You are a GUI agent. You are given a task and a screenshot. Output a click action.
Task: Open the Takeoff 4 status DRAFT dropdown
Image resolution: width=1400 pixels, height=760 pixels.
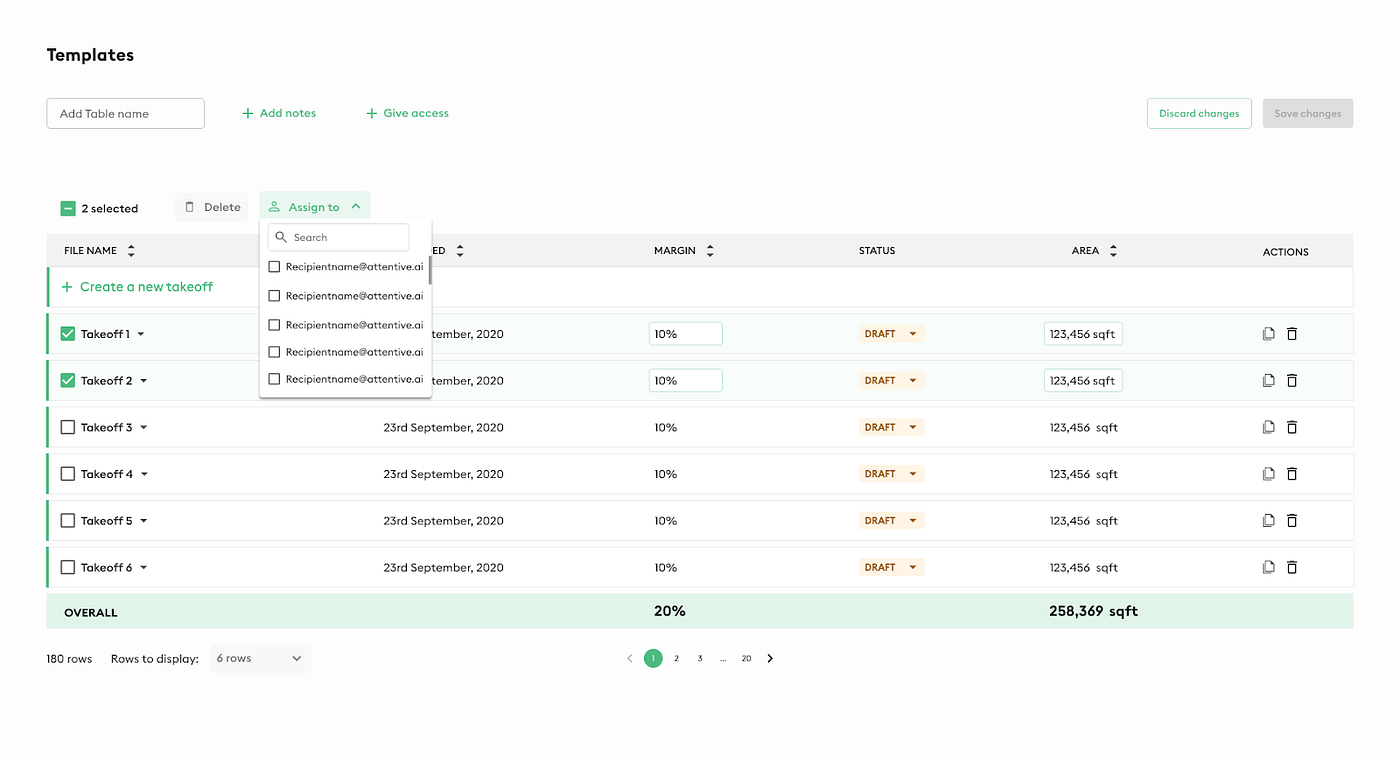pyautogui.click(x=891, y=474)
